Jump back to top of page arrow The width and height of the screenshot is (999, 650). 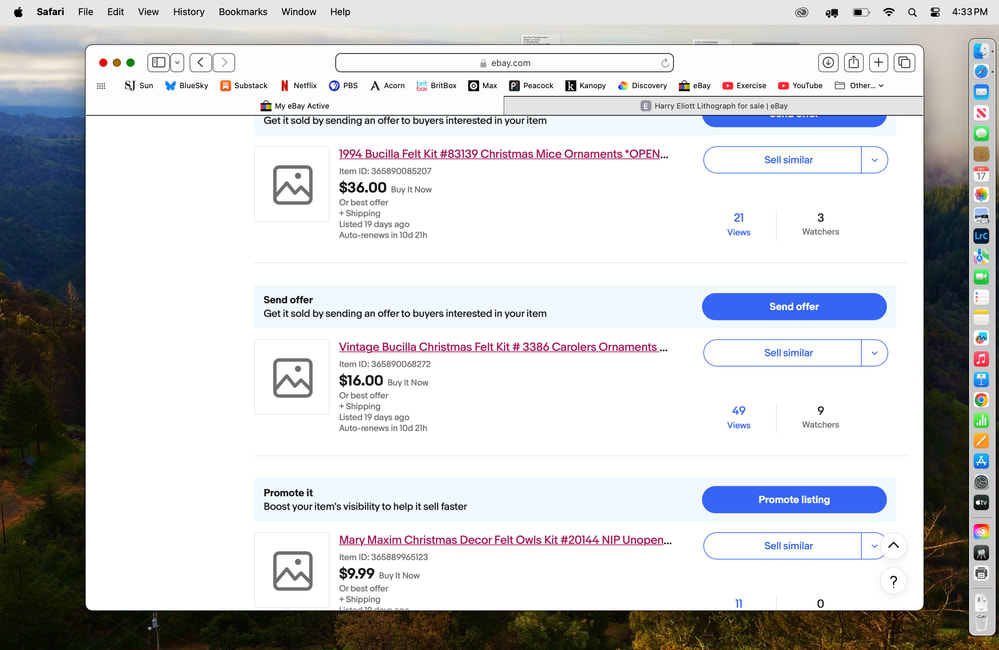coord(893,545)
